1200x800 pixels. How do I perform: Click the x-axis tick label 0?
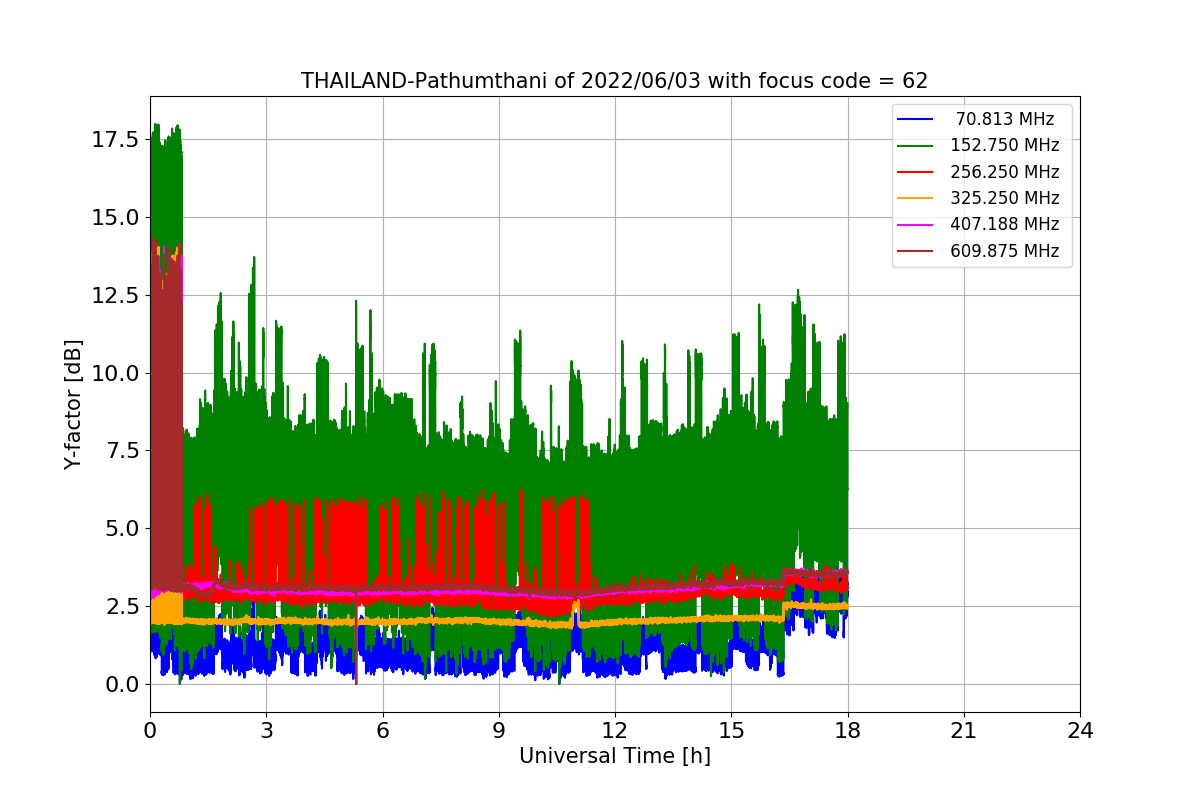pyautogui.click(x=150, y=731)
